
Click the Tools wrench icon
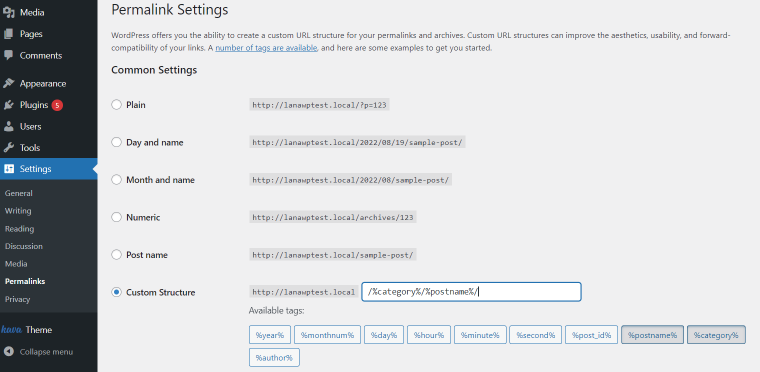[x=9, y=147]
